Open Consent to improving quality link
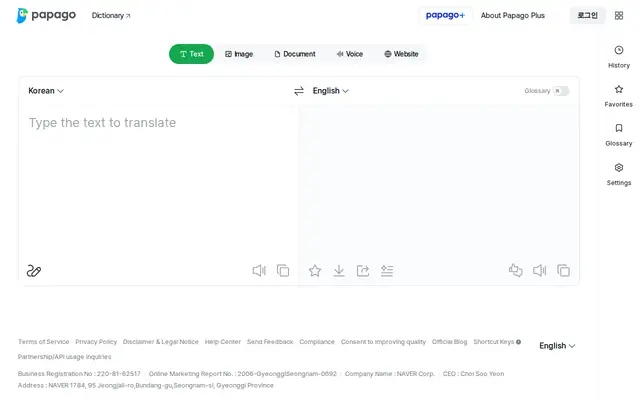This screenshot has width=640, height=400. pos(383,342)
